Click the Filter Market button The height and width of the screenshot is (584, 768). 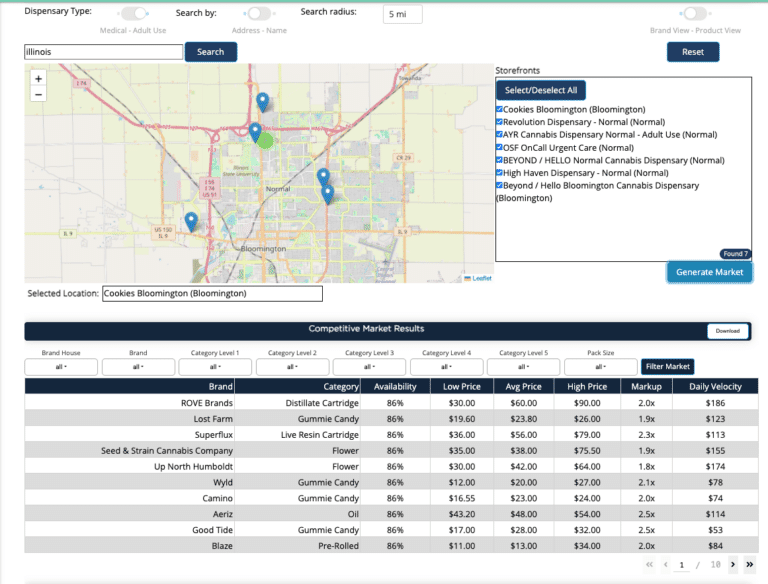tap(668, 366)
